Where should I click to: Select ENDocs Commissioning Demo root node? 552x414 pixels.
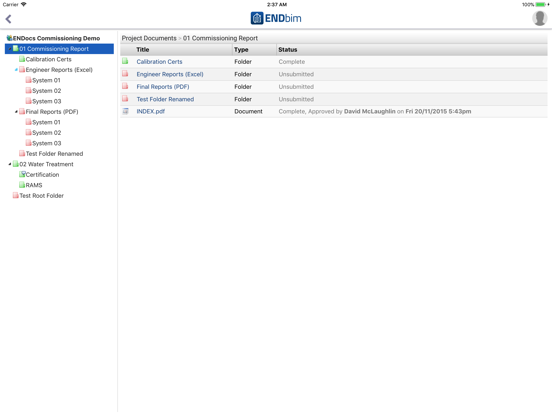click(56, 38)
